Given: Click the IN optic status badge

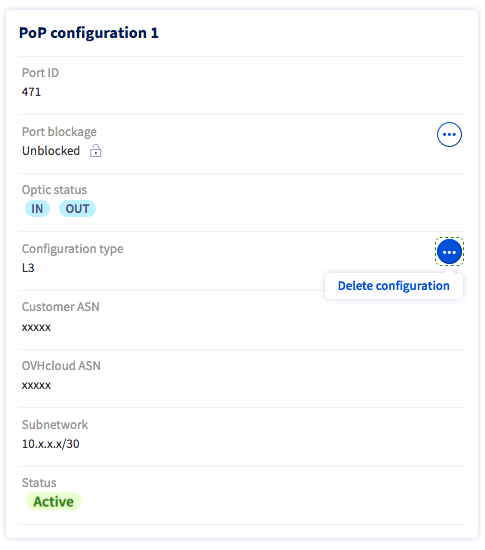Looking at the screenshot, I should (x=37, y=209).
